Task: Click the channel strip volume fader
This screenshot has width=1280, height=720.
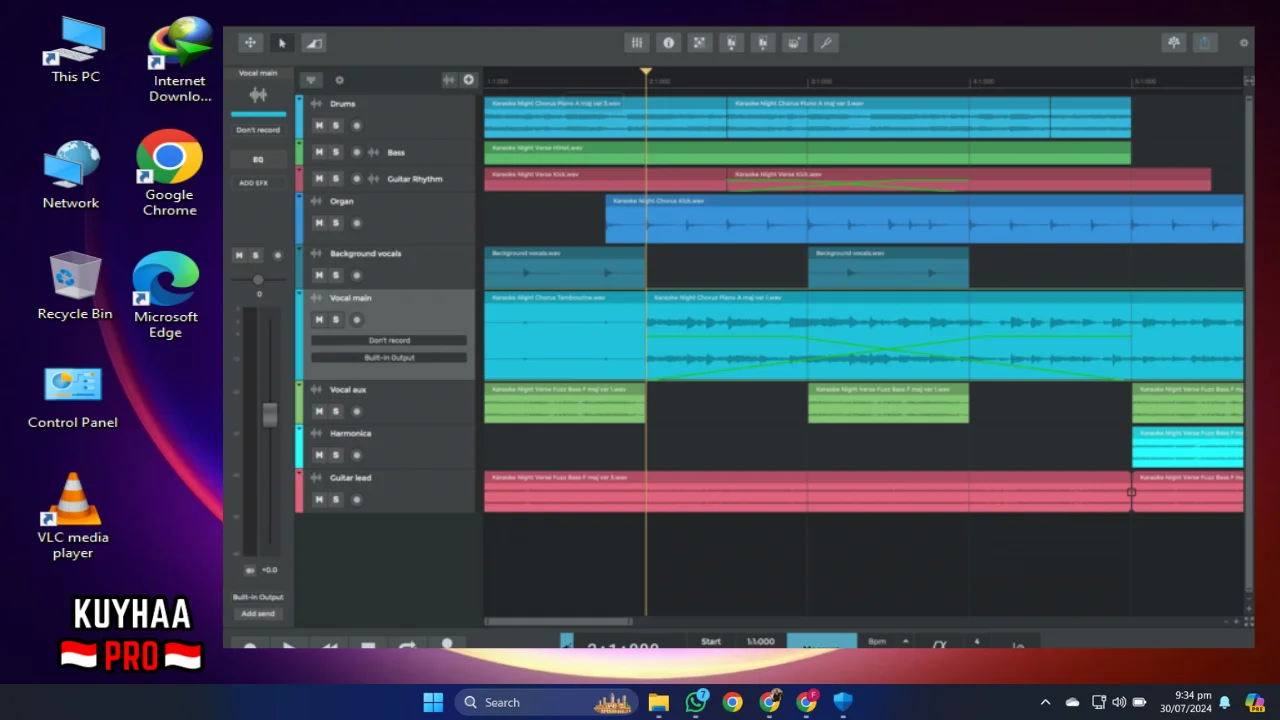Action: click(269, 415)
